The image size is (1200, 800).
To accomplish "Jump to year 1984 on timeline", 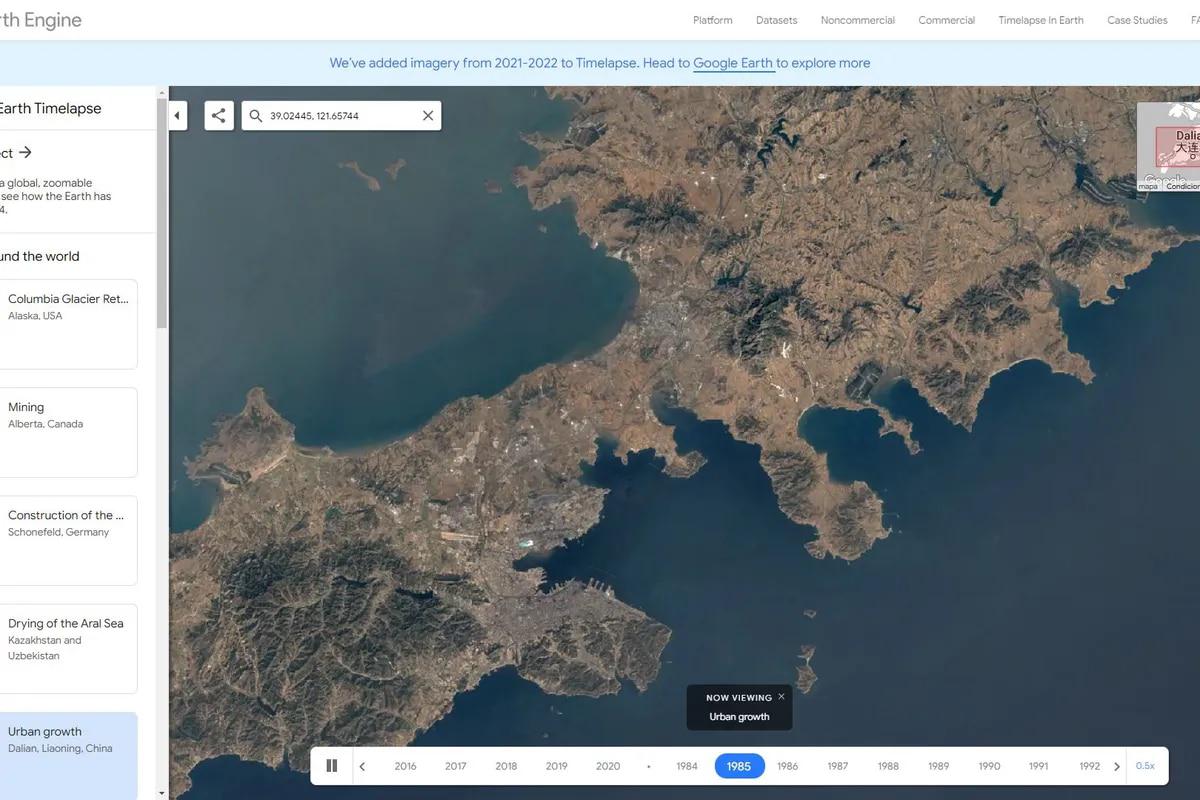I will 687,766.
